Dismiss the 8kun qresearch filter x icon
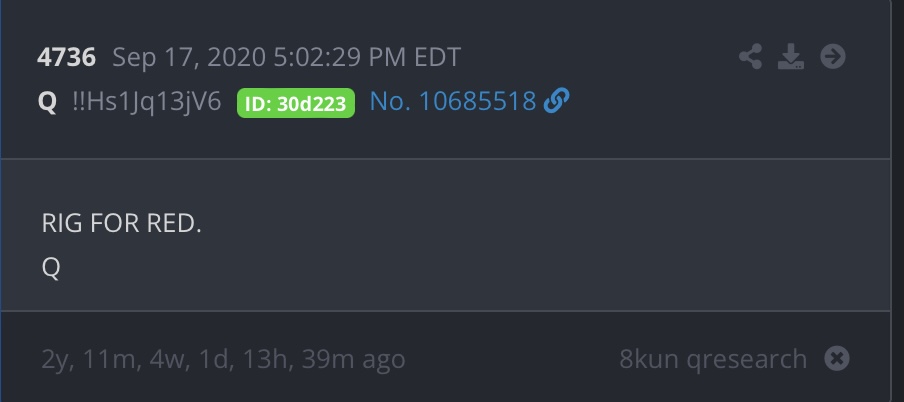The width and height of the screenshot is (904, 402). pyautogui.click(x=837, y=358)
